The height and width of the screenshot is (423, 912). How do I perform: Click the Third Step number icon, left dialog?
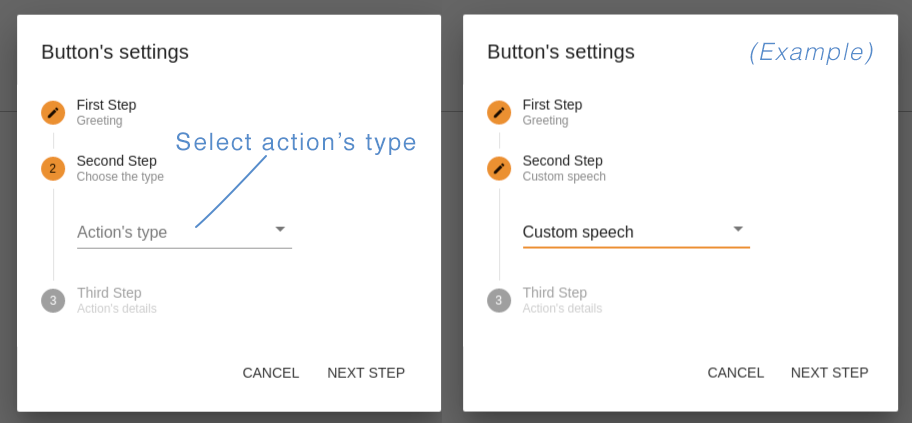53,300
